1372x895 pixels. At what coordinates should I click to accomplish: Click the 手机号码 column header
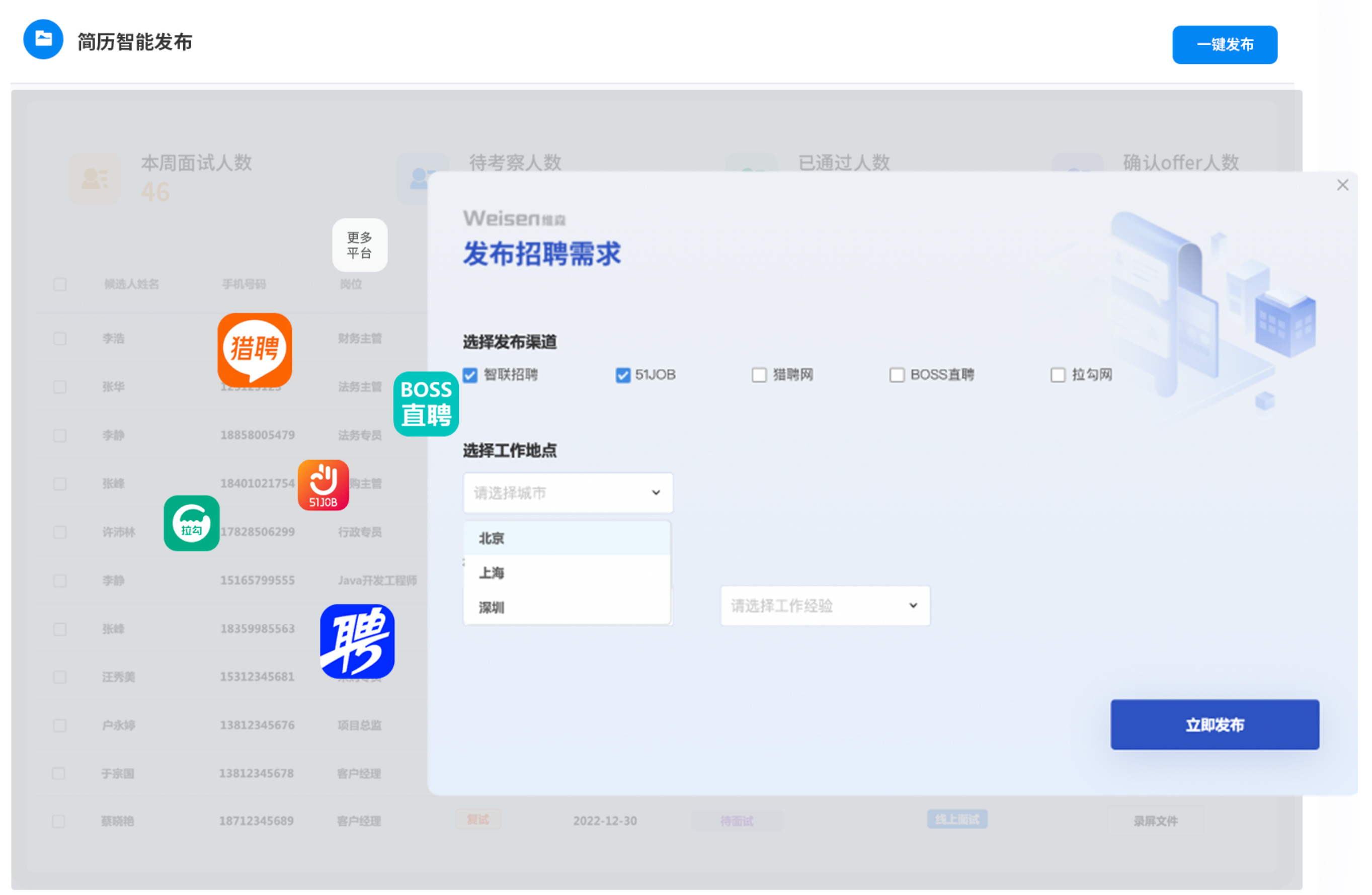click(244, 284)
